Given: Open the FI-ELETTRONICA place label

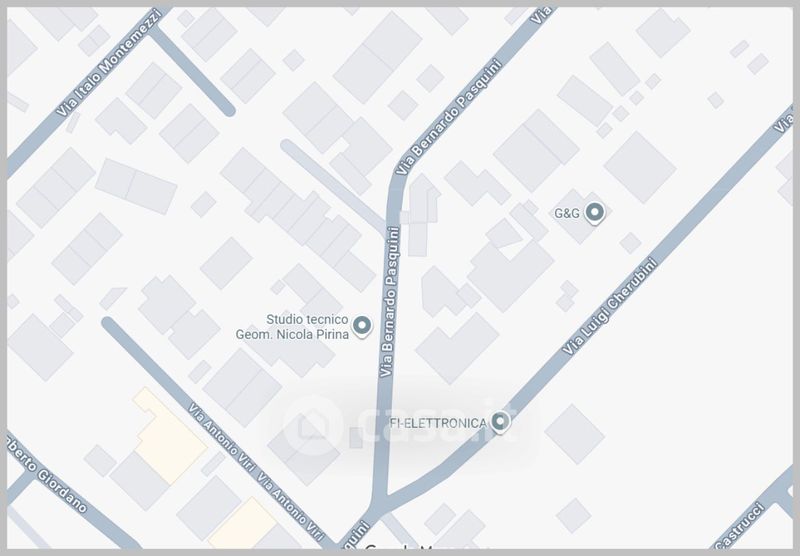Looking at the screenshot, I should point(438,423).
